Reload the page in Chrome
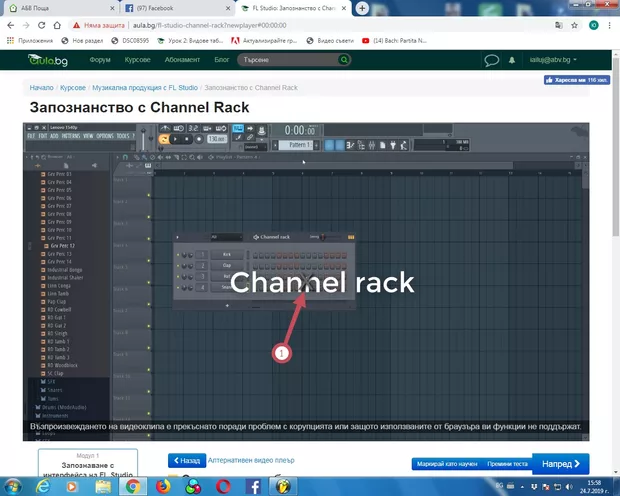The width and height of the screenshot is (620, 496). (42, 25)
